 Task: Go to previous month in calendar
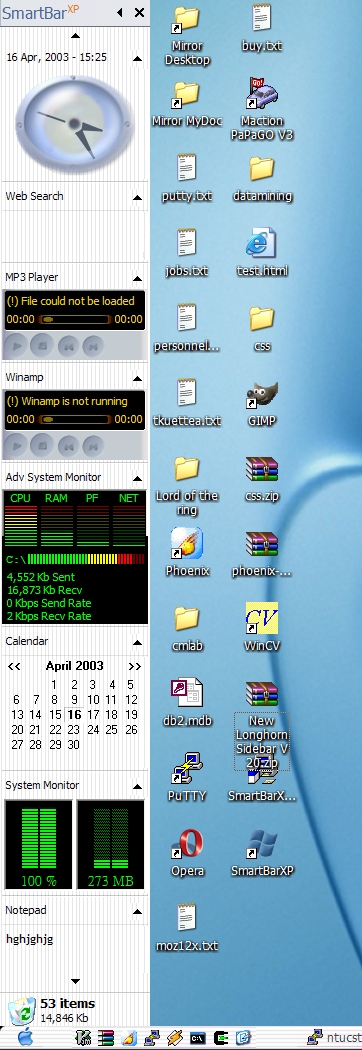(x=13, y=666)
